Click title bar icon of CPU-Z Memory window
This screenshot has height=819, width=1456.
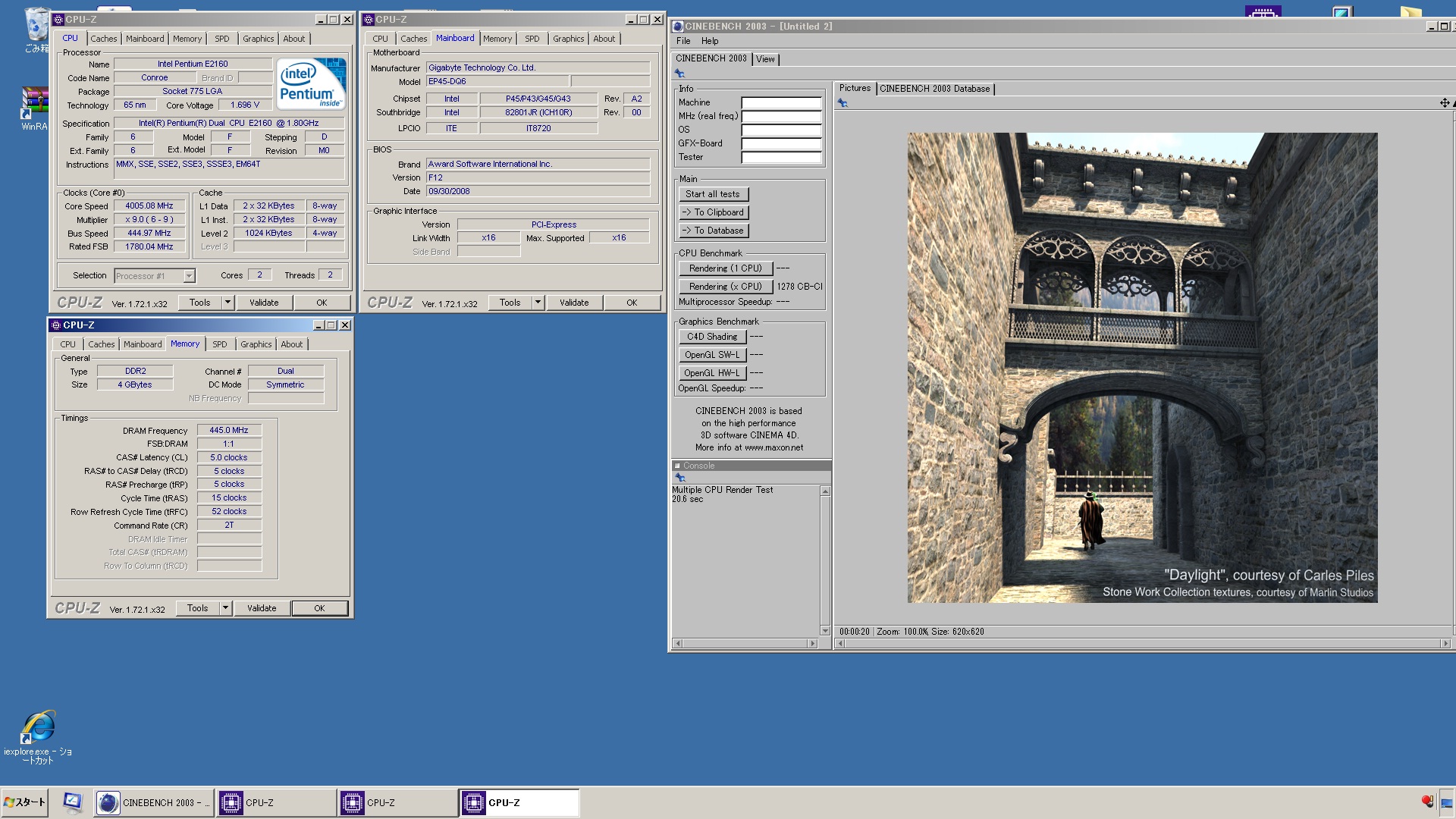[x=55, y=325]
